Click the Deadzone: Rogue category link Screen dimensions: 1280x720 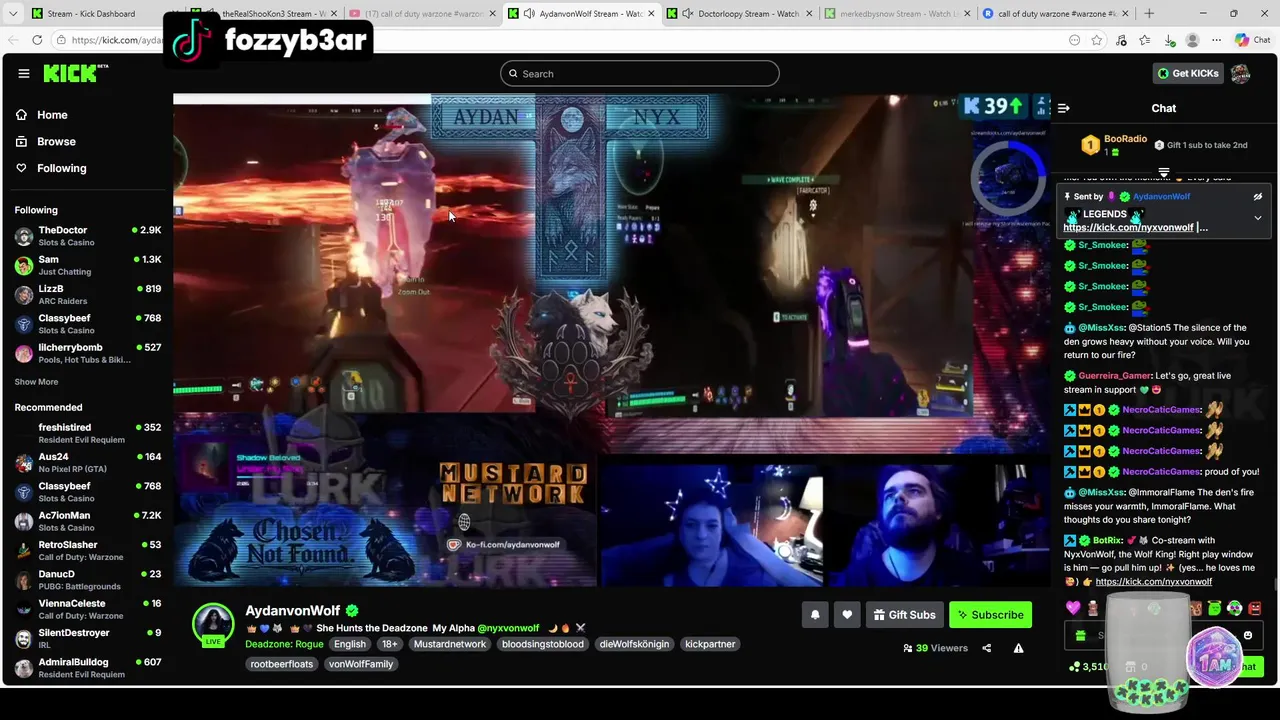(284, 644)
